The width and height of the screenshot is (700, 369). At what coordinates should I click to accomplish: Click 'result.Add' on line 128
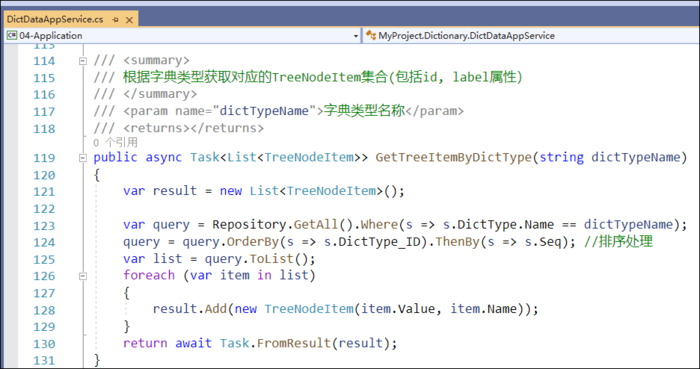pos(190,309)
